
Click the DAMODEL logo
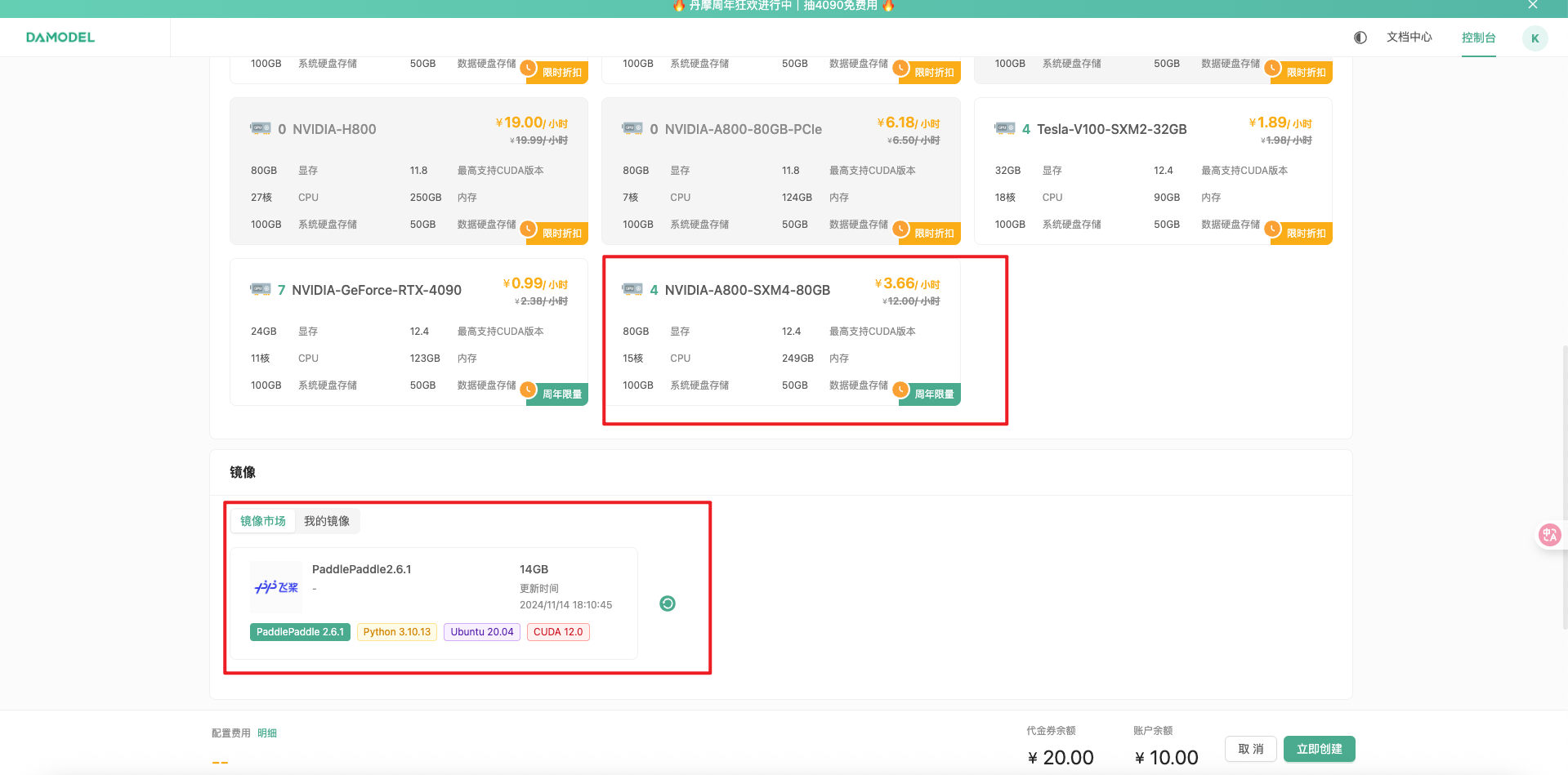(60, 38)
